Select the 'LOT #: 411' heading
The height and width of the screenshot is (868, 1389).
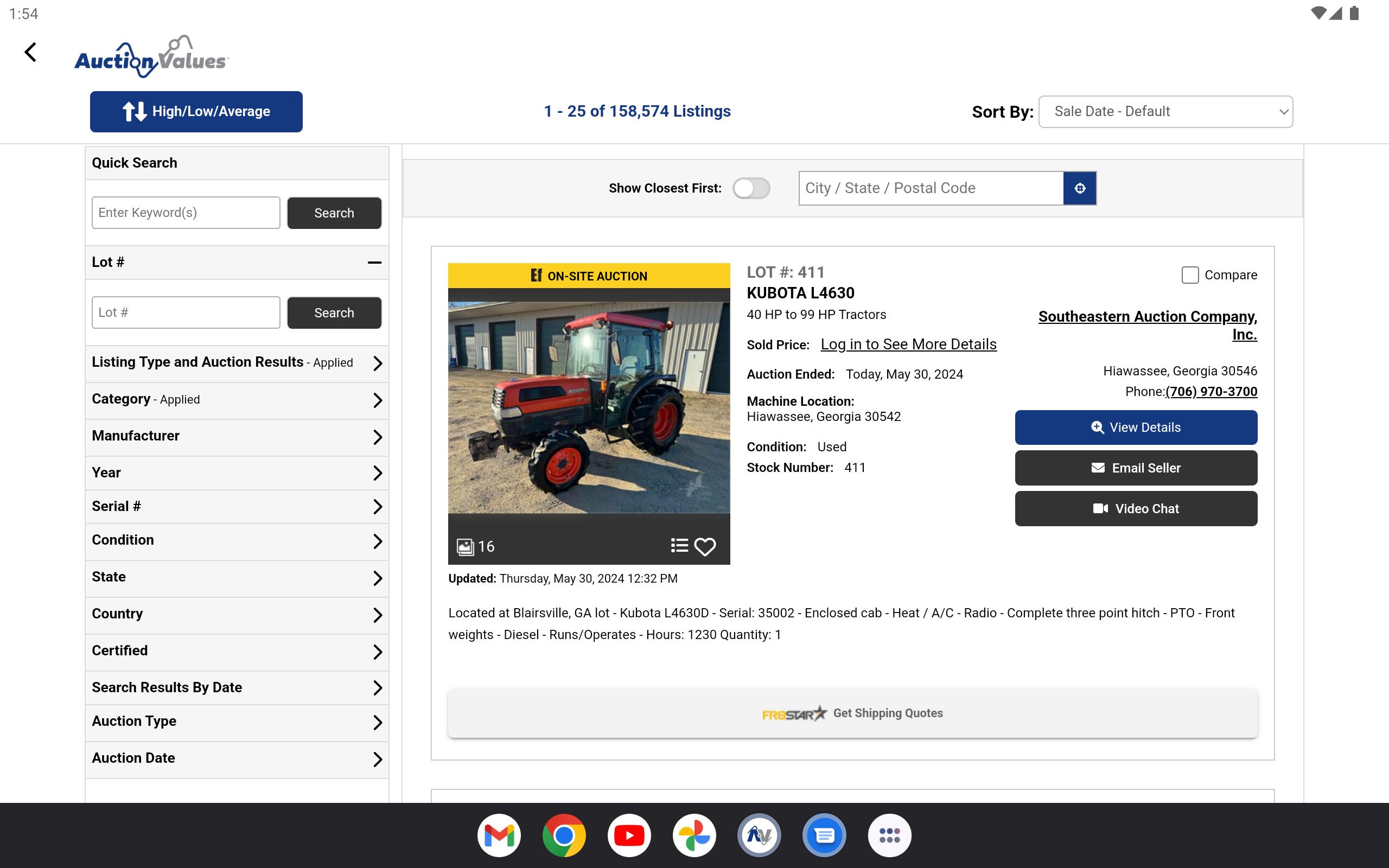pos(786,273)
